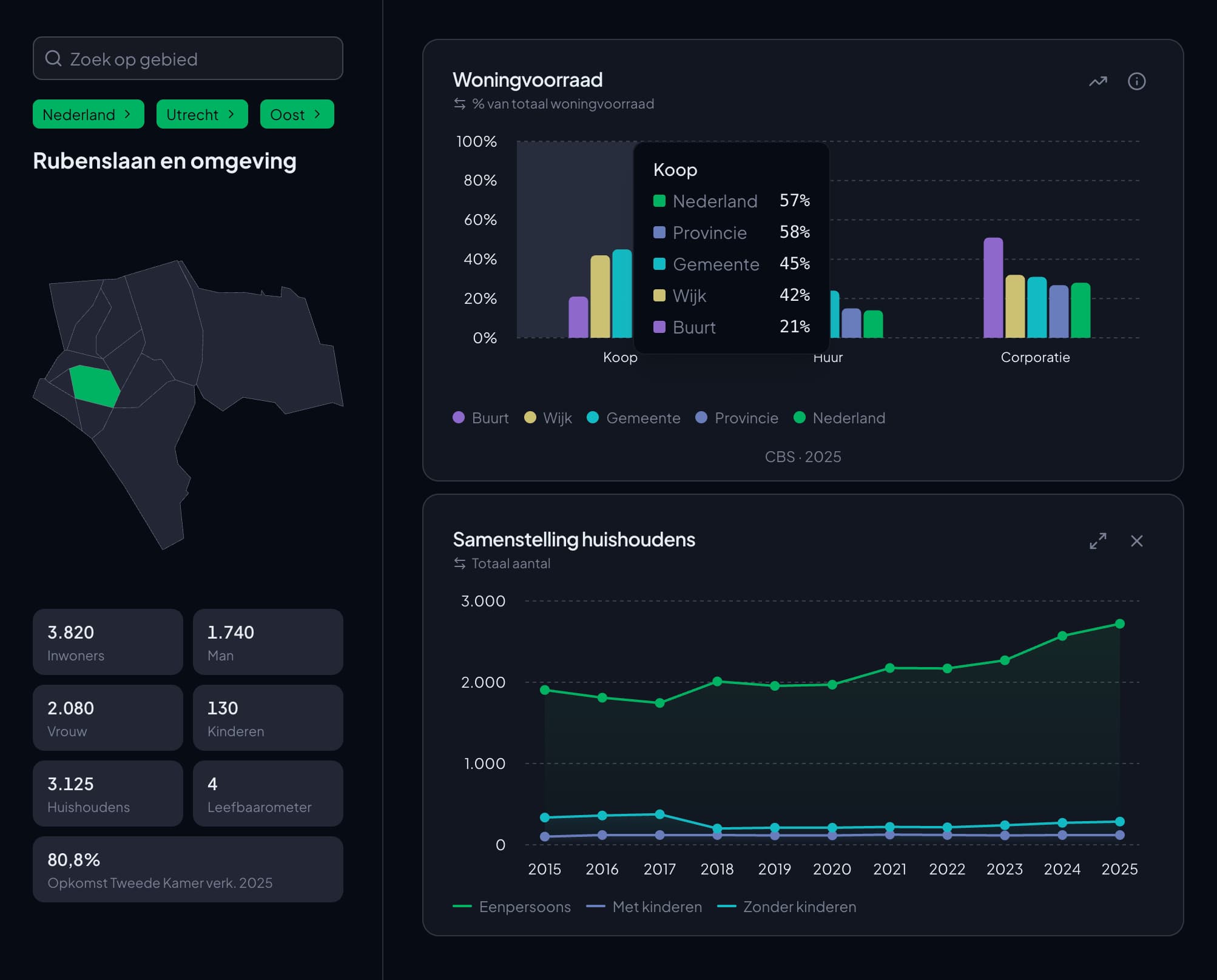Image resolution: width=1217 pixels, height=980 pixels.
Task: Open the Utrecht breadcrumb level
Action: point(202,114)
